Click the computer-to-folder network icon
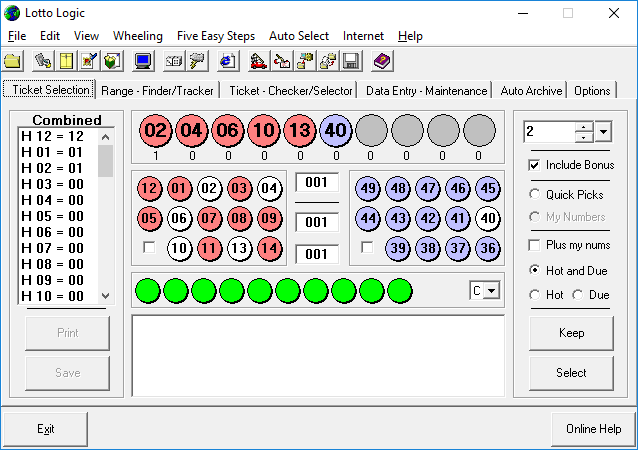Screen dimensions: 638x450 tap(305, 61)
